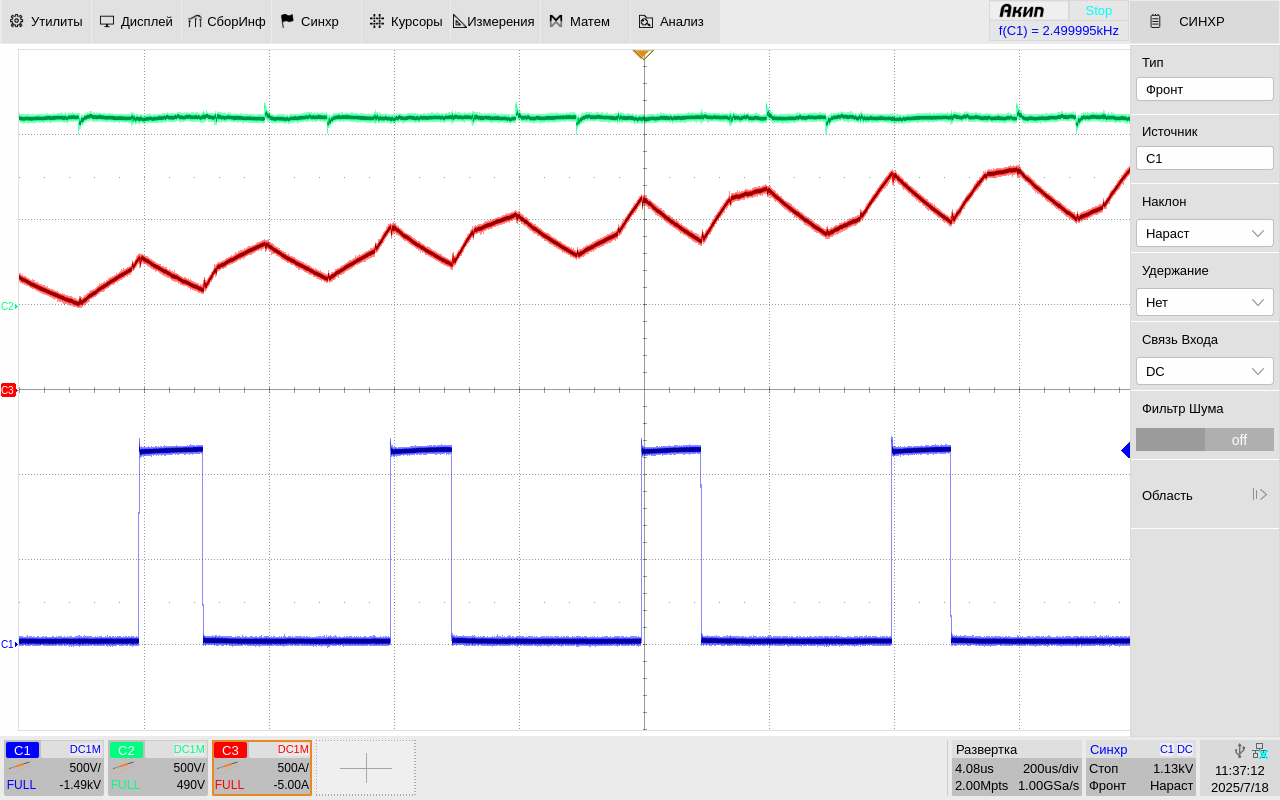Open the Утилиты gear icon menu
Image resolution: width=1280 pixels, height=800 pixels.
pyautogui.click(x=16, y=21)
